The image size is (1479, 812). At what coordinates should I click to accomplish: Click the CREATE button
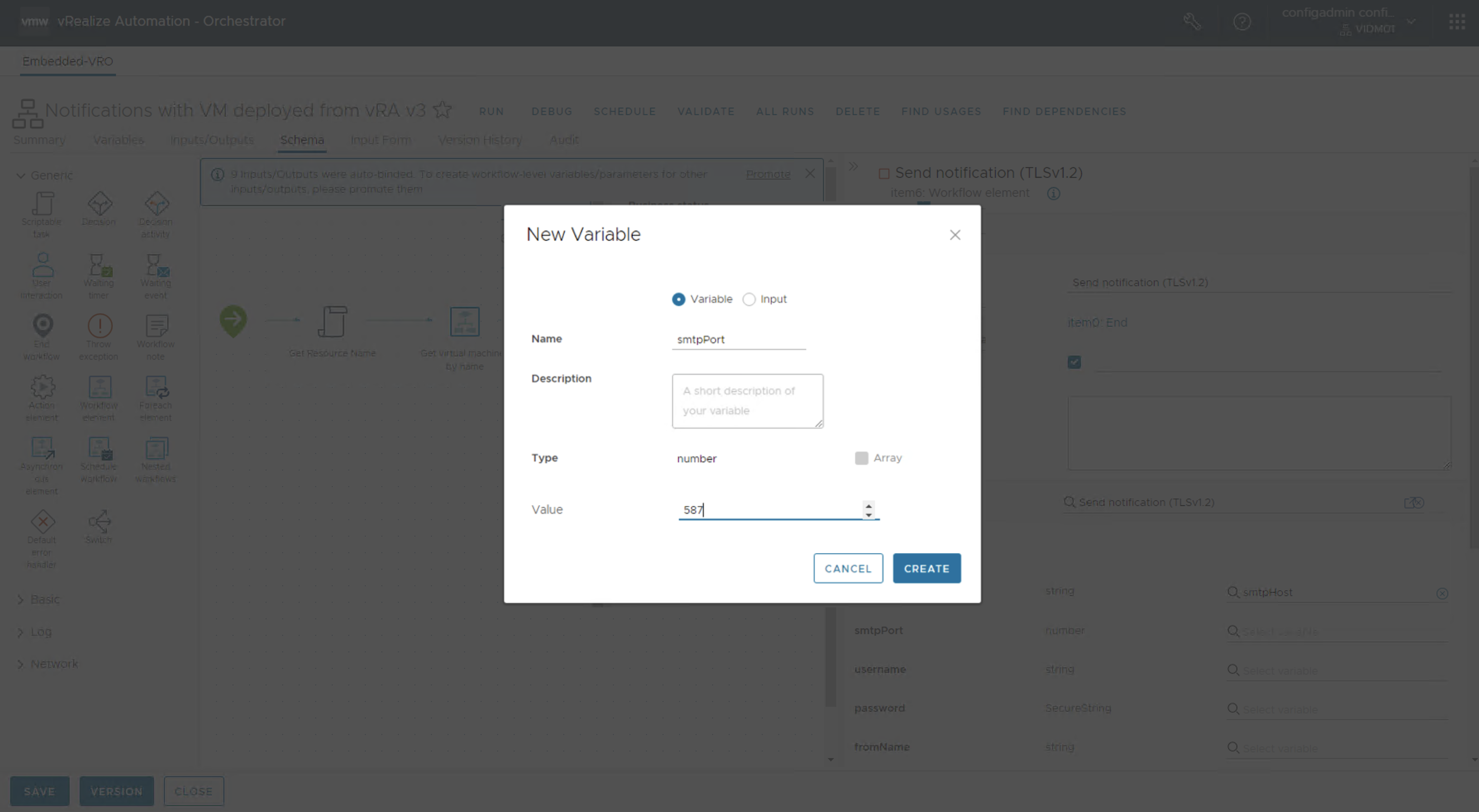pos(926,568)
